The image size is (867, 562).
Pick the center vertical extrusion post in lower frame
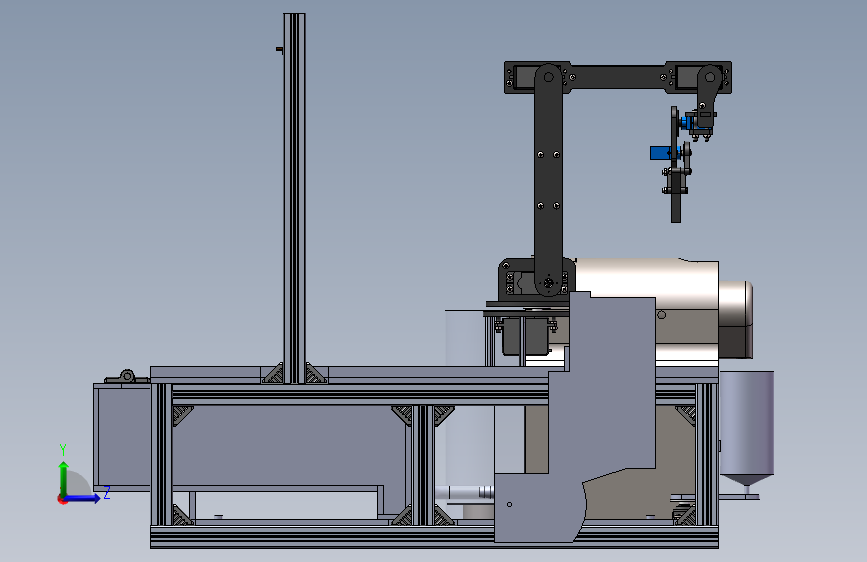pos(422,465)
